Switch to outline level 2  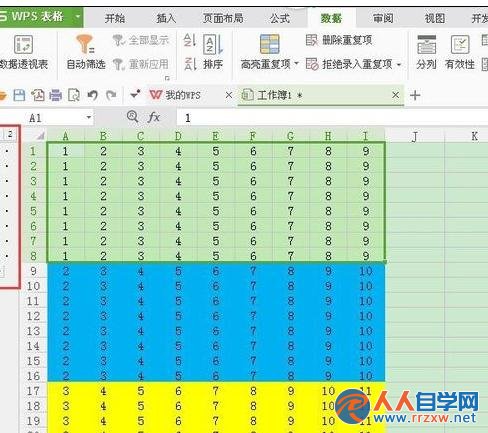pos(10,134)
